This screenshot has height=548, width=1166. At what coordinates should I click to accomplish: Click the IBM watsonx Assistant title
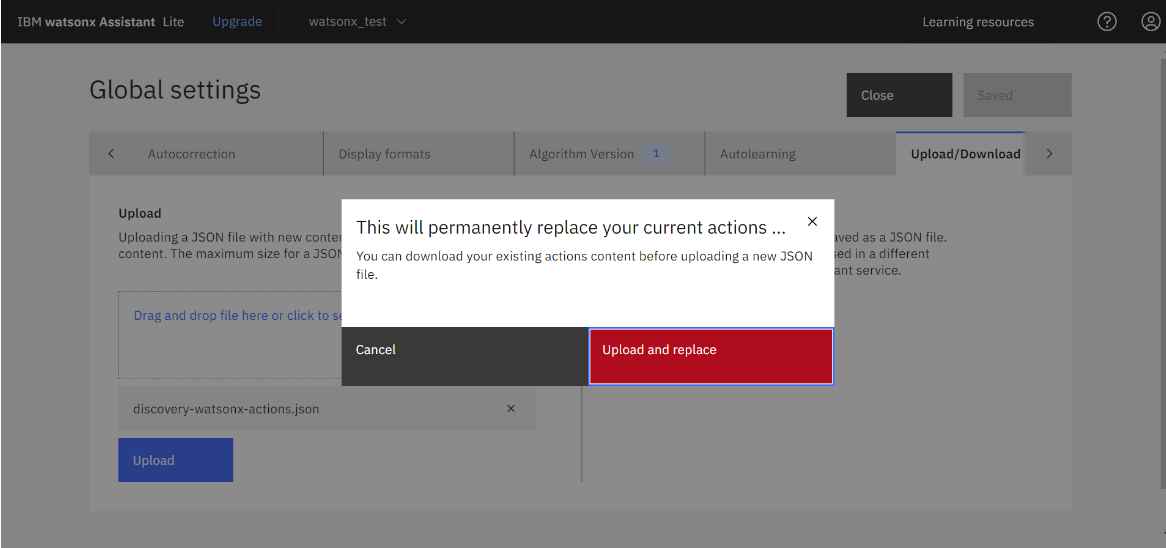101,22
